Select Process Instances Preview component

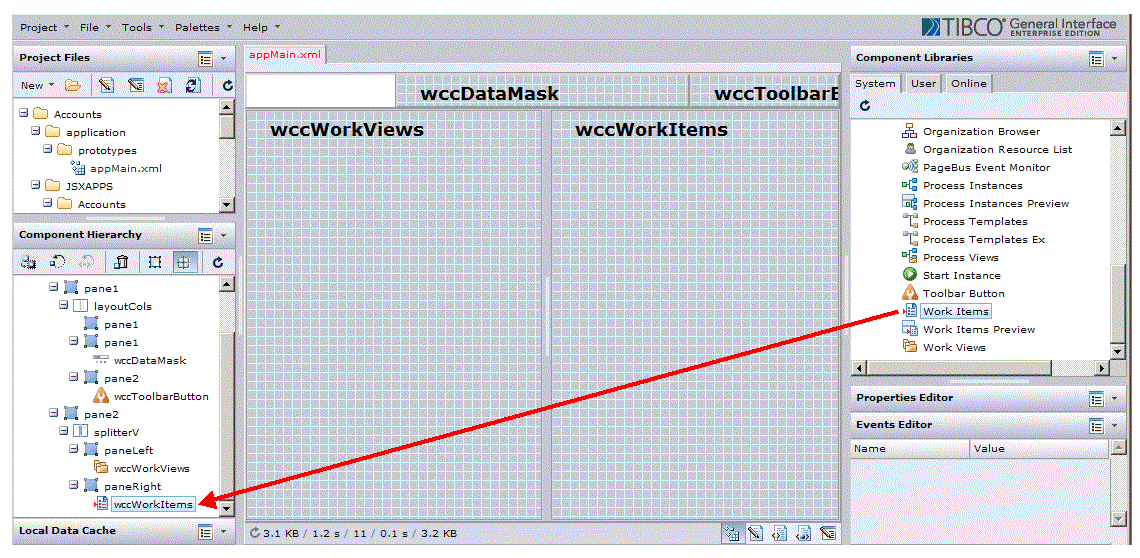996,204
